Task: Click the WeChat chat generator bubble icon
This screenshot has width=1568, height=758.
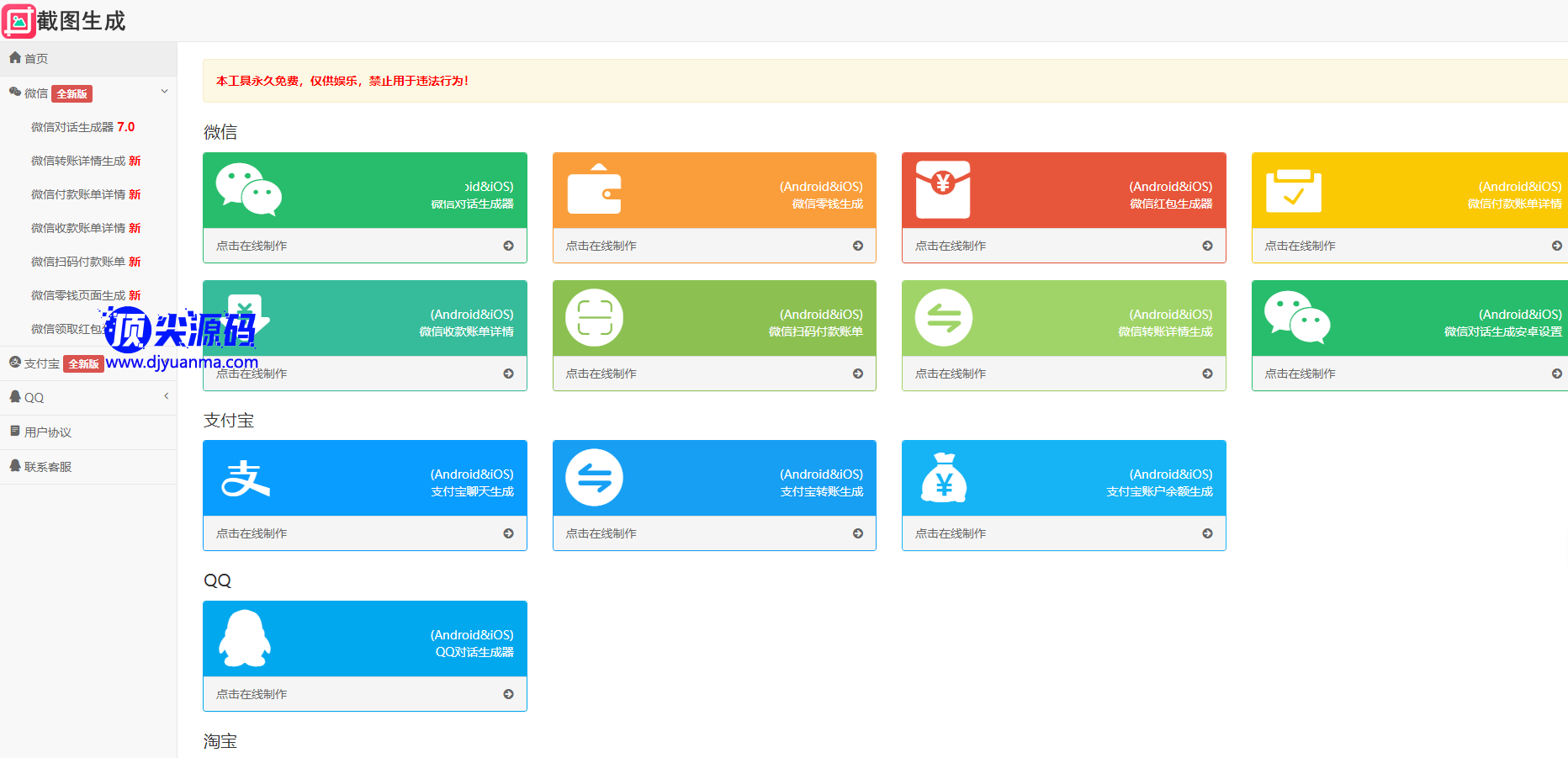Action: 248,189
